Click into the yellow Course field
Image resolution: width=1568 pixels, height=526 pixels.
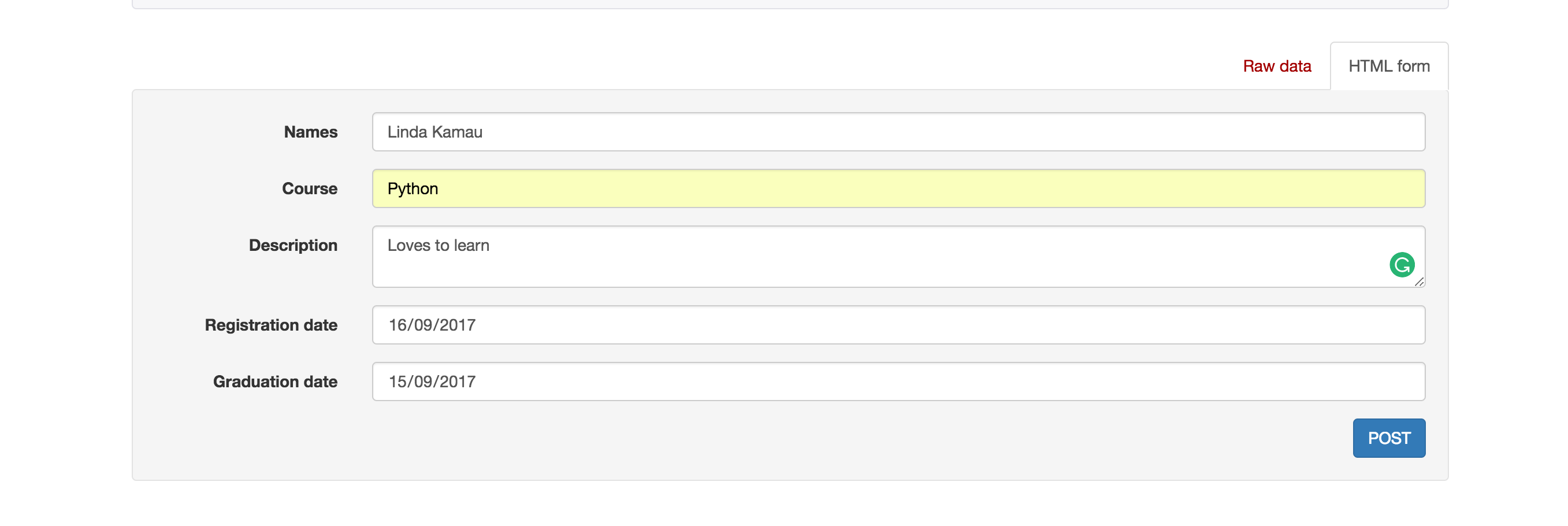click(898, 189)
